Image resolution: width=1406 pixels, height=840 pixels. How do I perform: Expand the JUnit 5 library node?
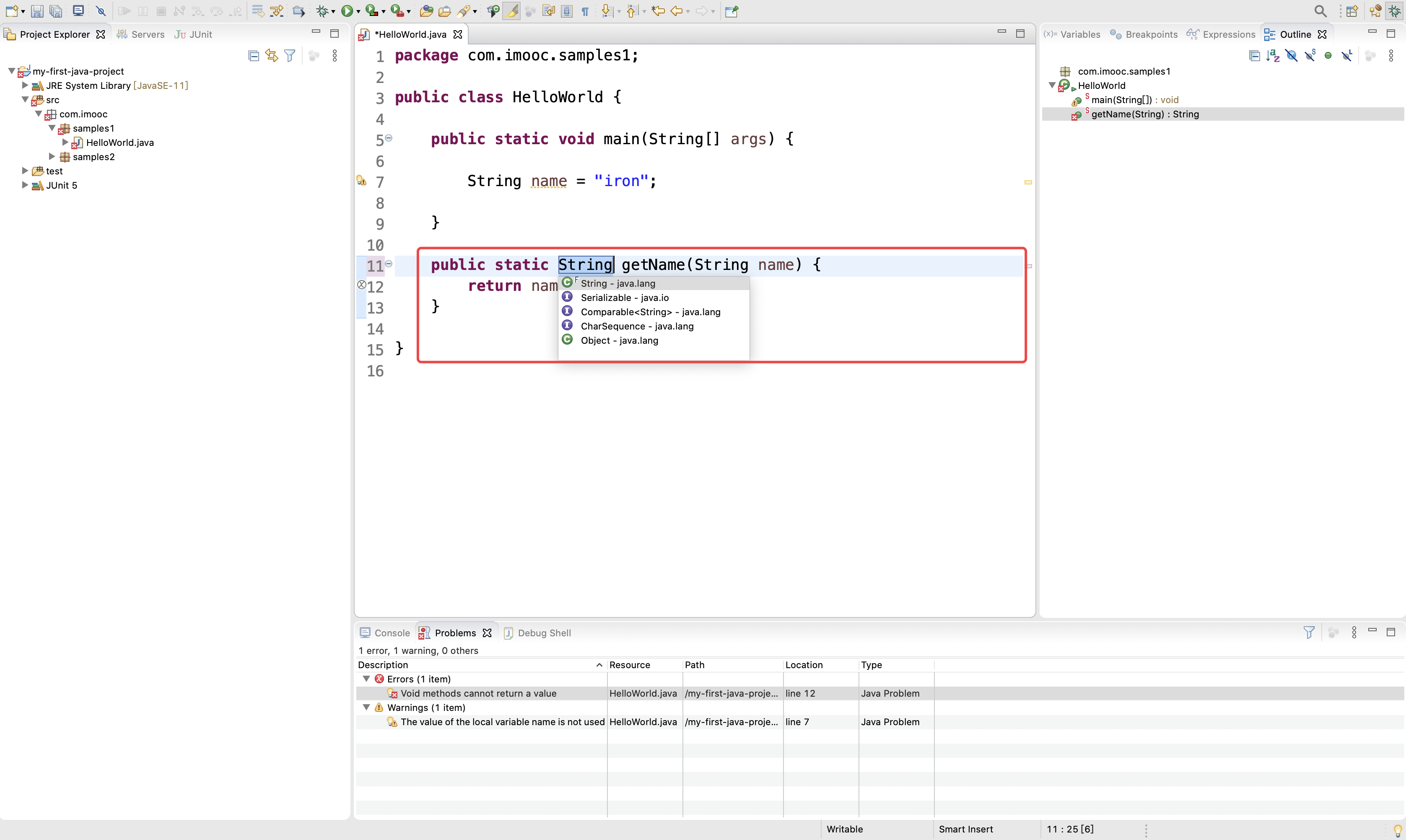pyautogui.click(x=25, y=184)
